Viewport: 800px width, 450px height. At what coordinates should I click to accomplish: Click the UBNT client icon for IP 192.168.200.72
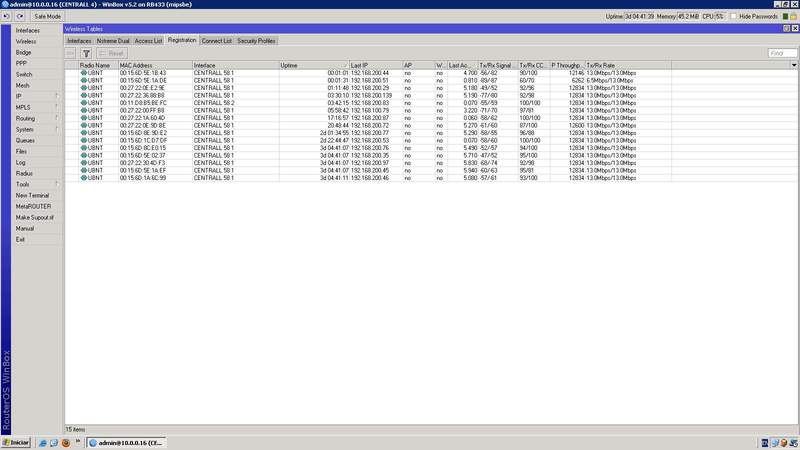[x=84, y=125]
